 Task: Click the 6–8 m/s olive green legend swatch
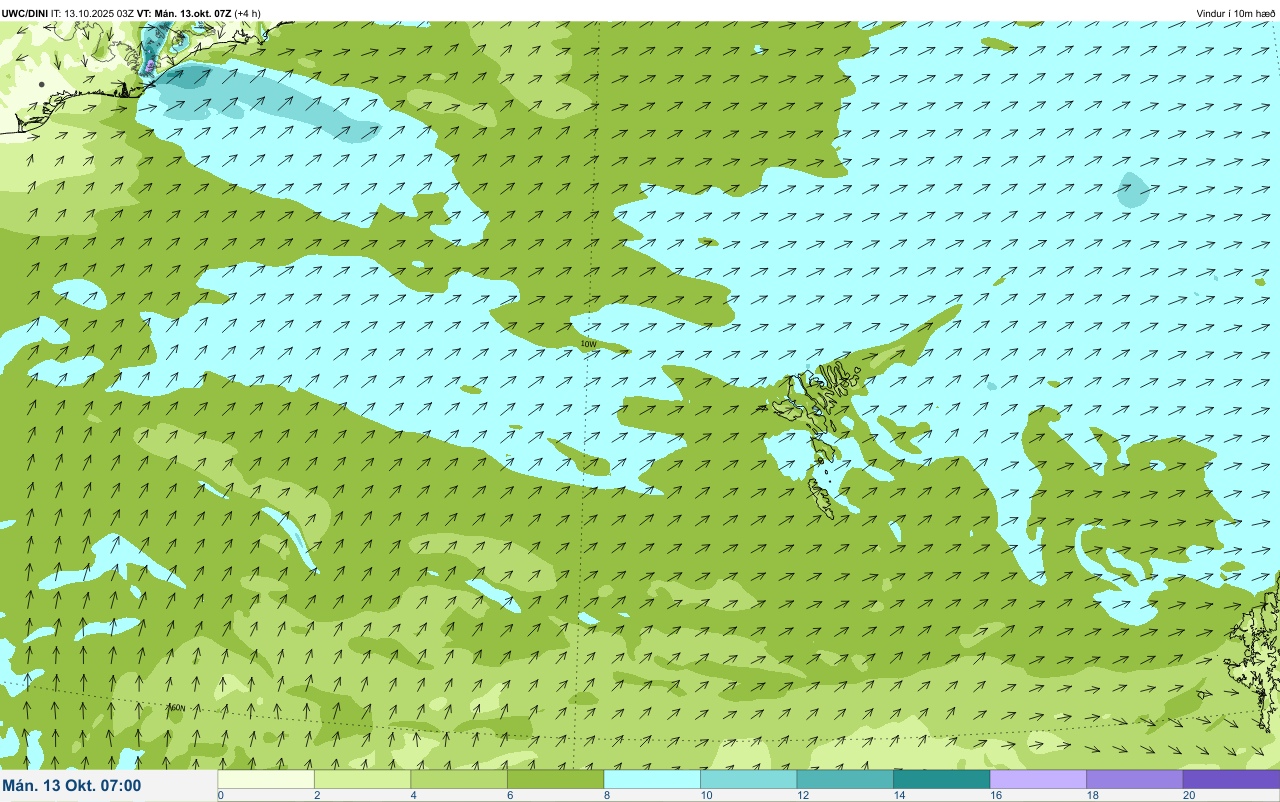click(x=555, y=779)
